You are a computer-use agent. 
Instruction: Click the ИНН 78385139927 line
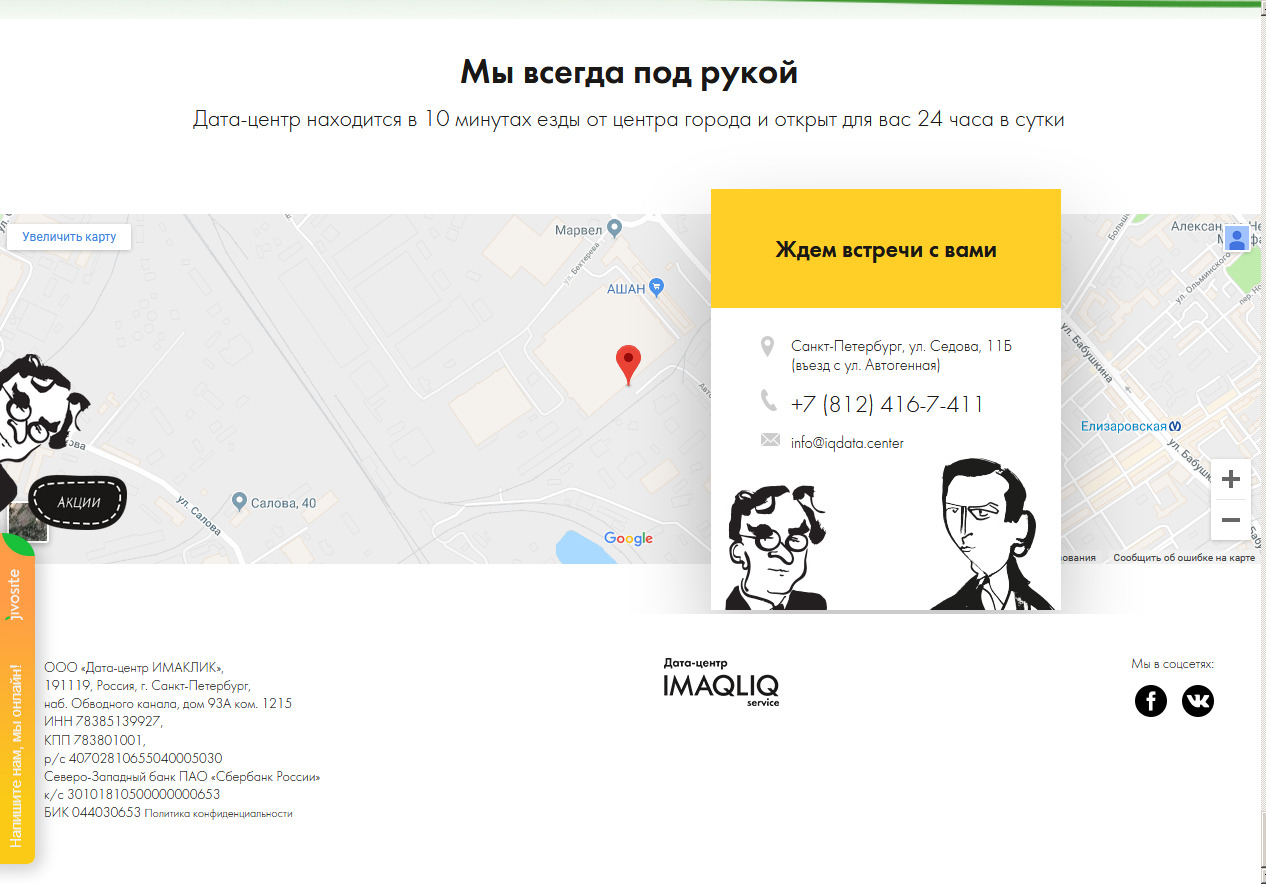pos(103,721)
